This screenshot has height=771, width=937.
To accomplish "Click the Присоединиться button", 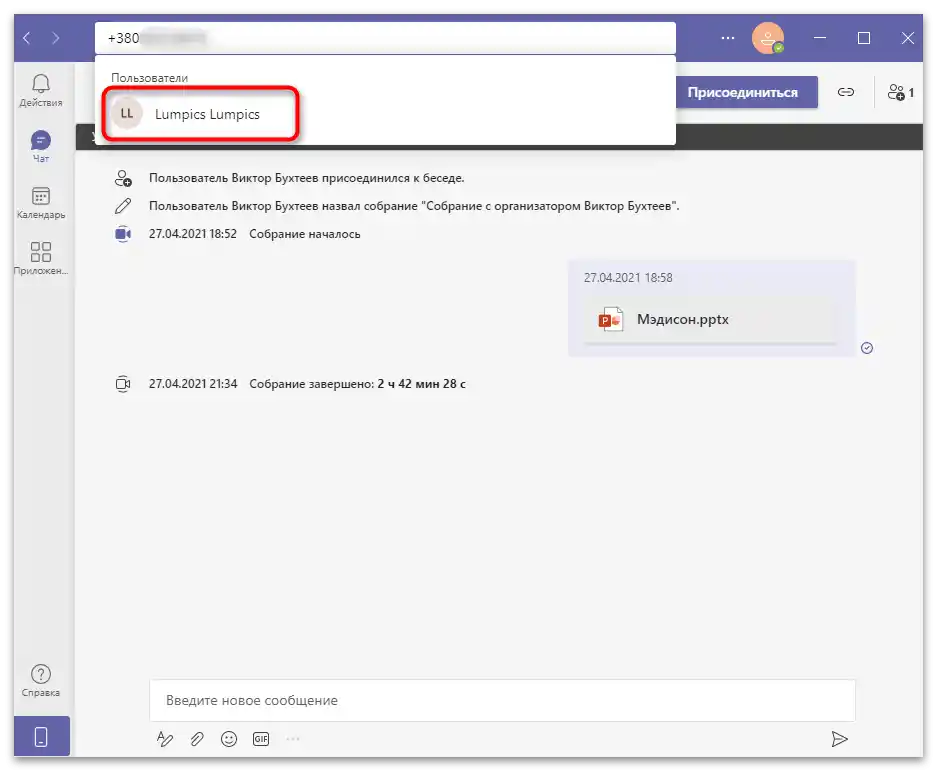I will pyautogui.click(x=746, y=93).
